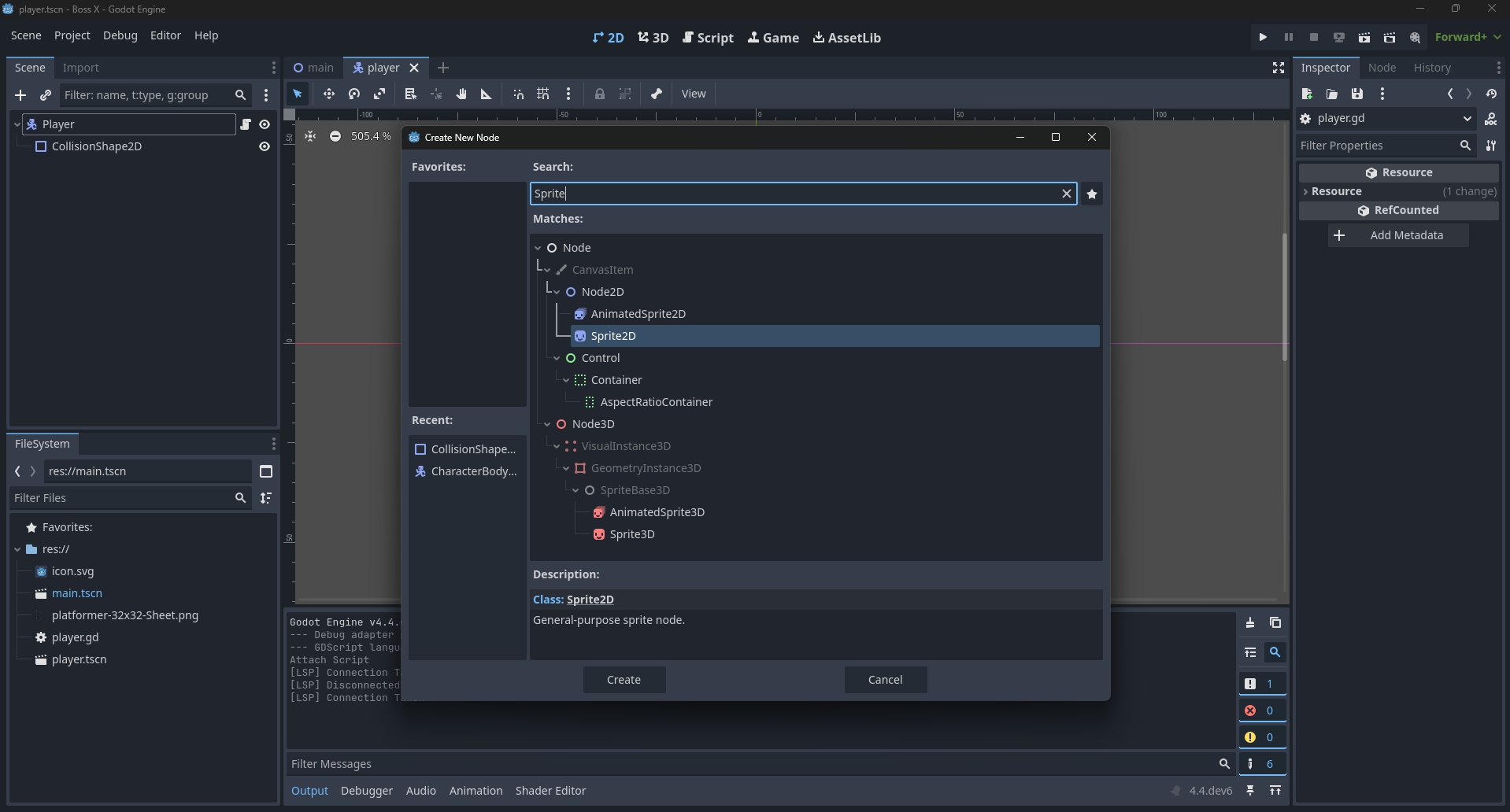Image resolution: width=1510 pixels, height=812 pixels.
Task: Select the Scale Mode tool
Action: 379,94
